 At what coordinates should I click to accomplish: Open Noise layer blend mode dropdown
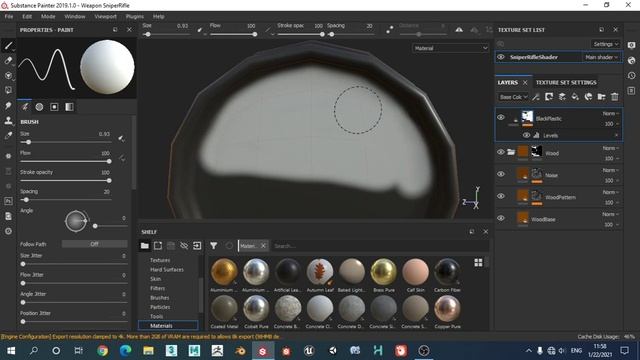611,170
